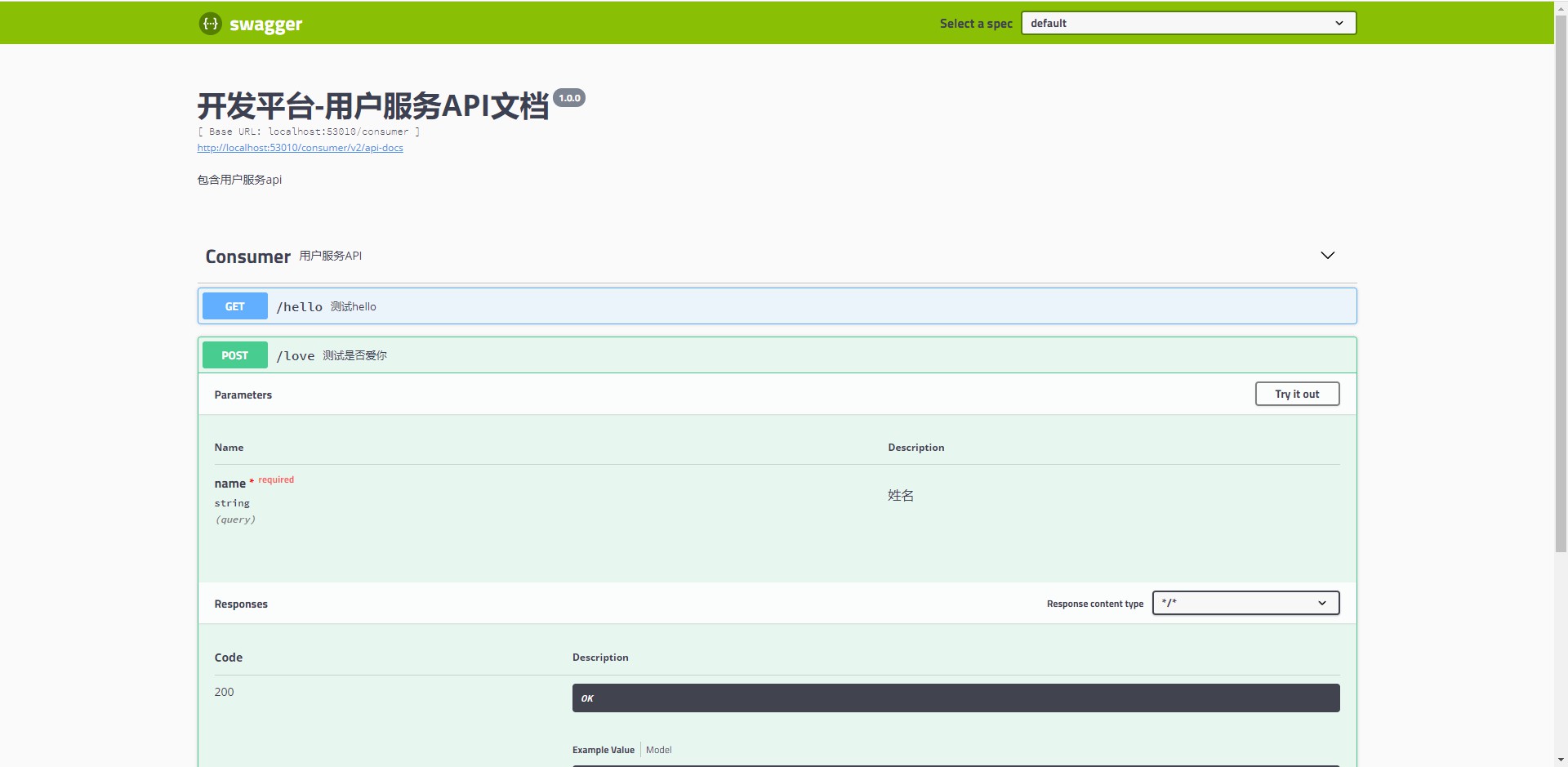Click the OK response description bar
Screen dimensions: 1568x767
pos(955,698)
